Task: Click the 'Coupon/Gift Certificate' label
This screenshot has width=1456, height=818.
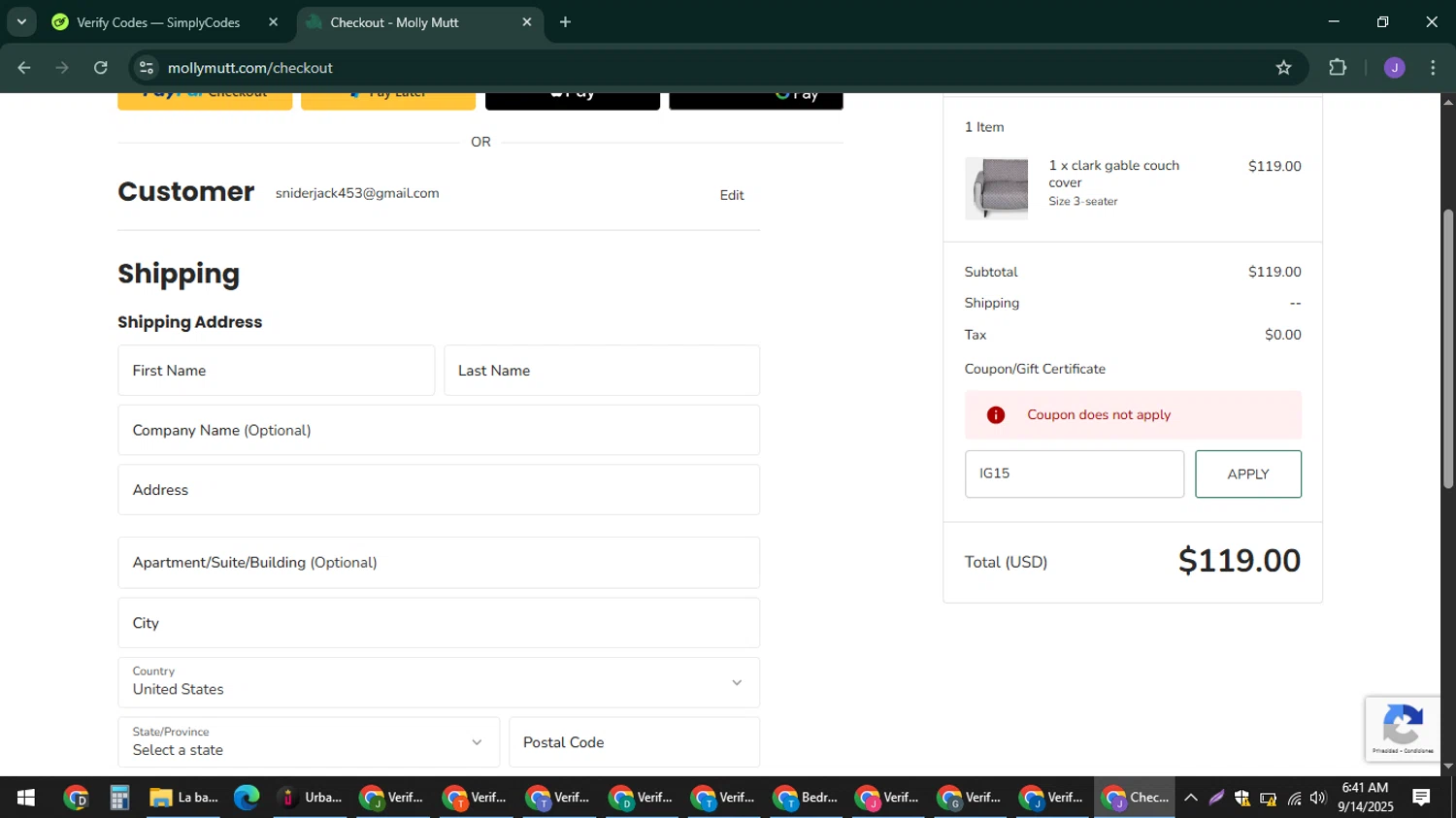Action: pyautogui.click(x=1035, y=369)
